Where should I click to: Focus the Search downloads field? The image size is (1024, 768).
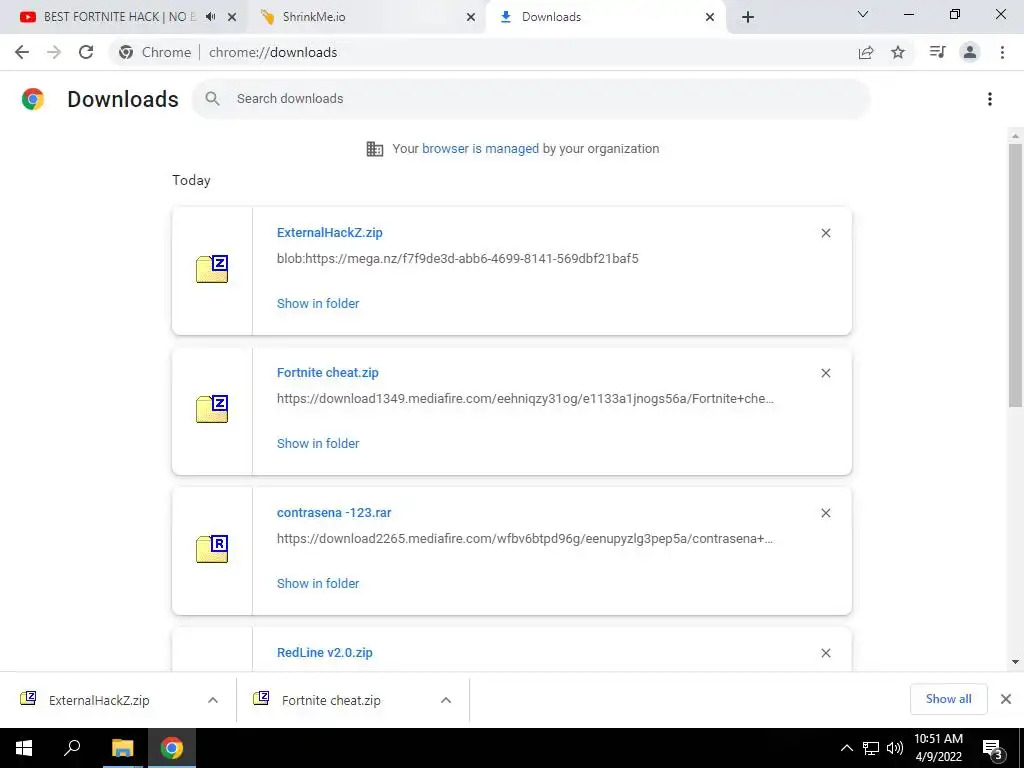531,99
